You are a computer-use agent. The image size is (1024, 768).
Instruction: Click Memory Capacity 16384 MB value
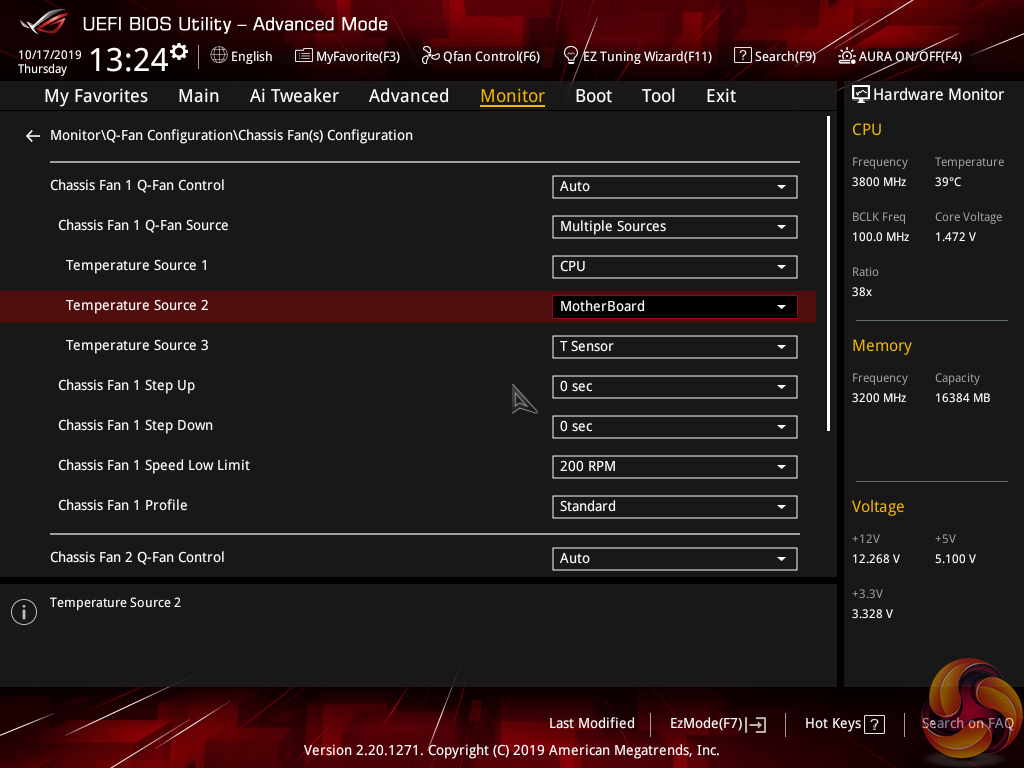(963, 398)
